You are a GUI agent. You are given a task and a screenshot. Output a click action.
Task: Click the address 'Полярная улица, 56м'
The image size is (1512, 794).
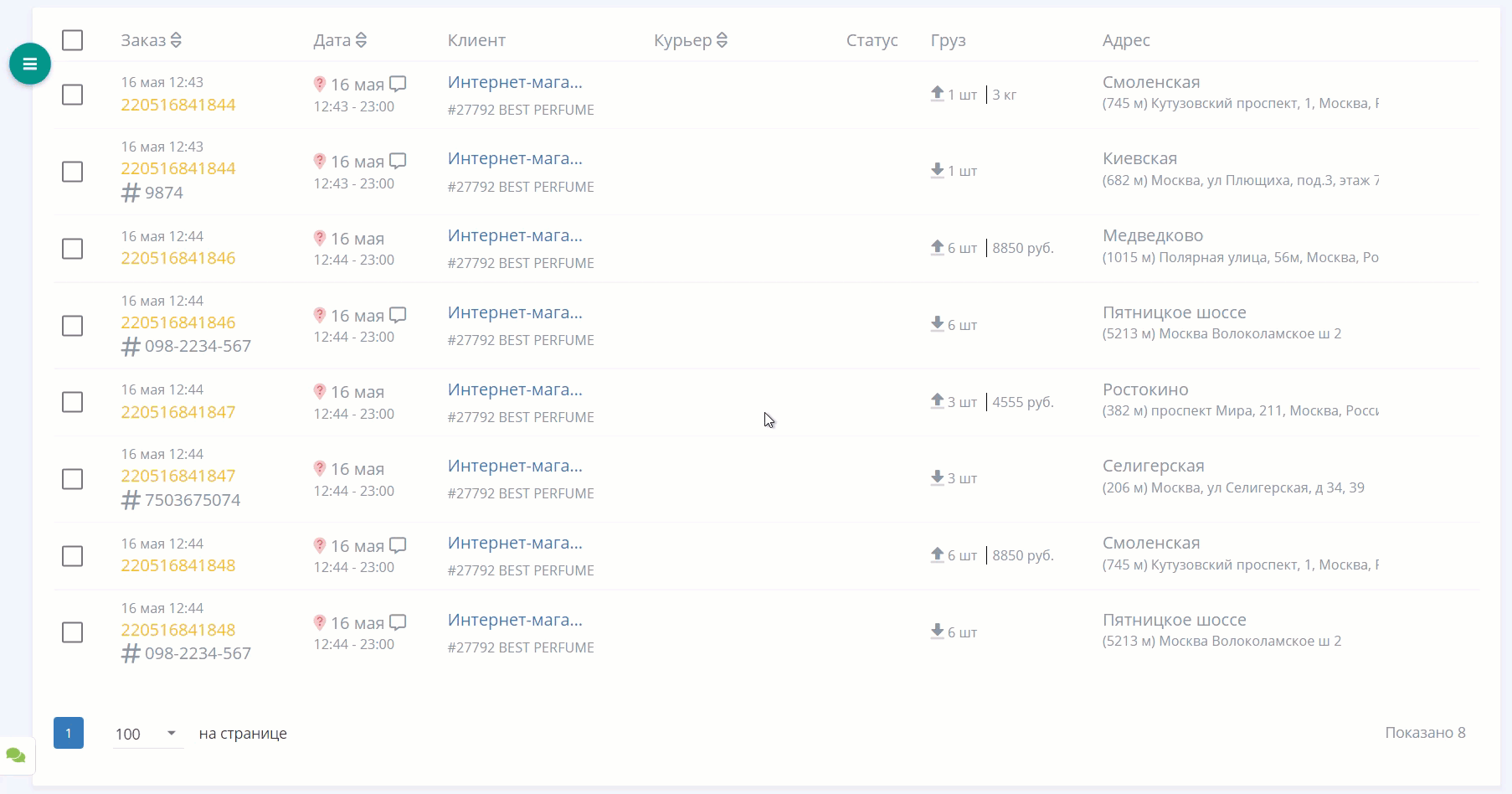point(1229,257)
